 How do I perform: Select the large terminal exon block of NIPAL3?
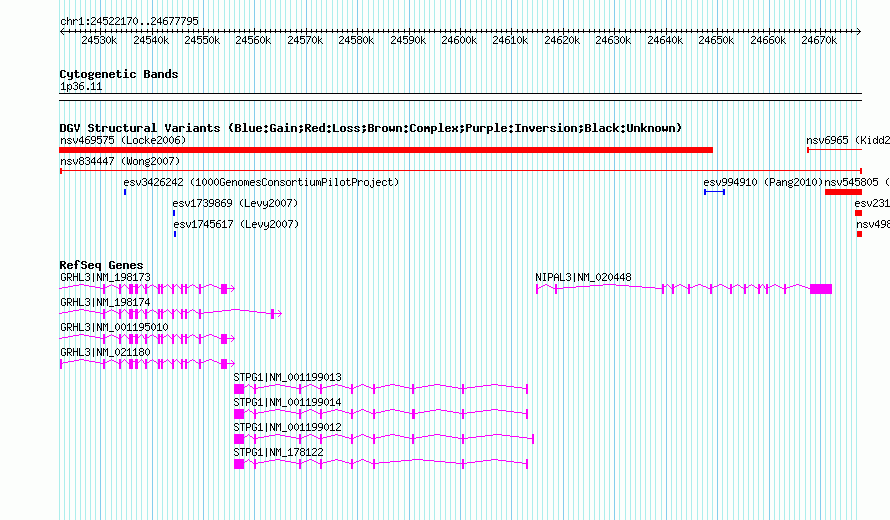click(x=821, y=289)
